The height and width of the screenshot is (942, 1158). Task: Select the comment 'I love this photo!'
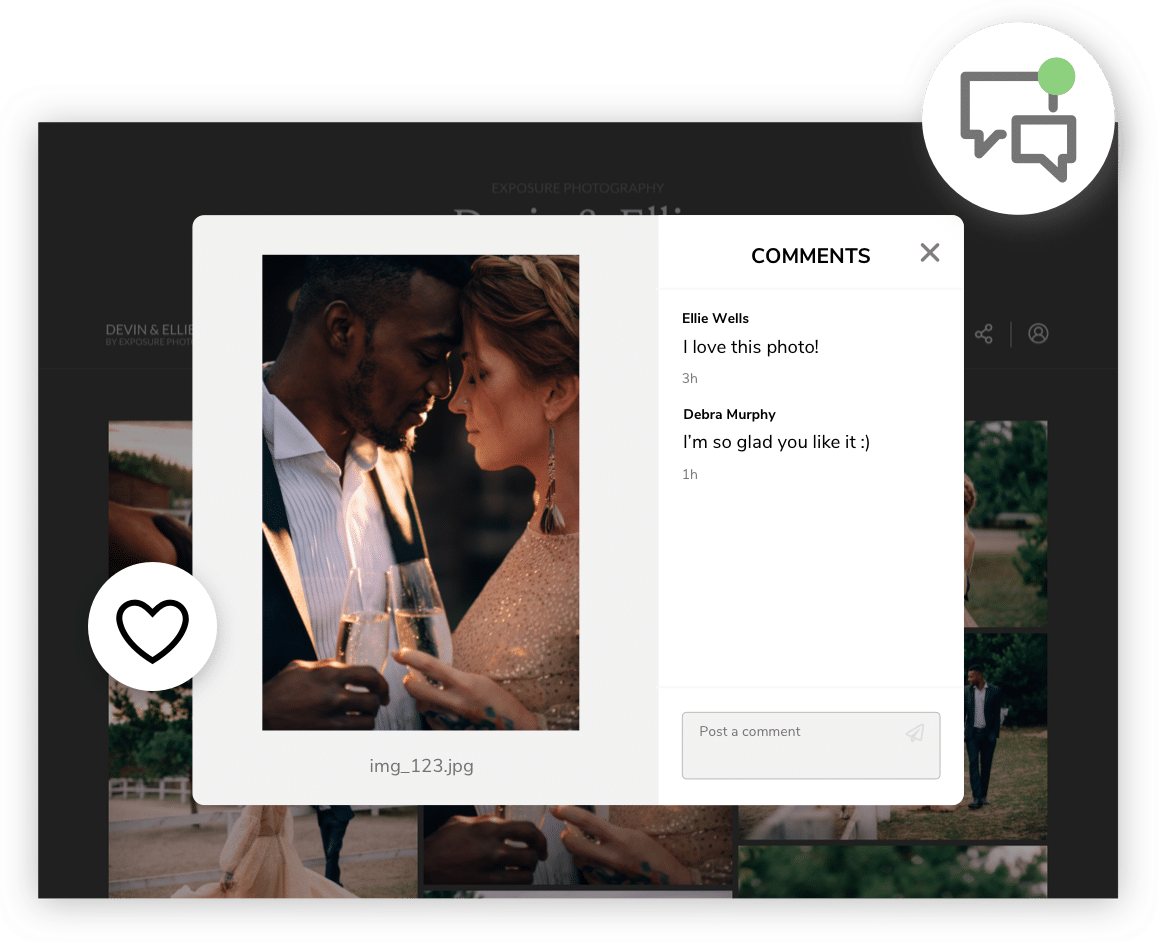pyautogui.click(x=750, y=347)
